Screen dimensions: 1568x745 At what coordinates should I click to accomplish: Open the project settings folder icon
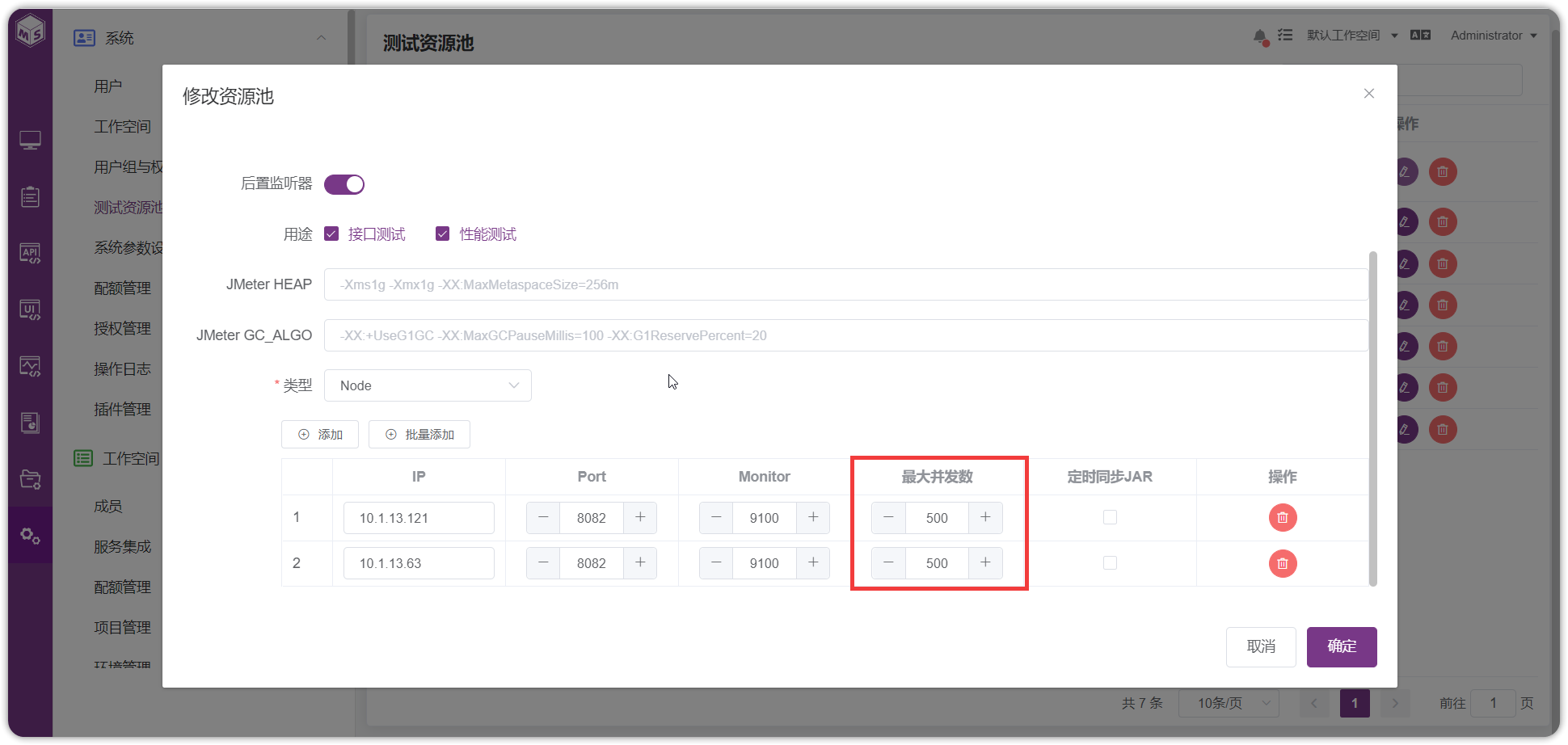pyautogui.click(x=31, y=479)
